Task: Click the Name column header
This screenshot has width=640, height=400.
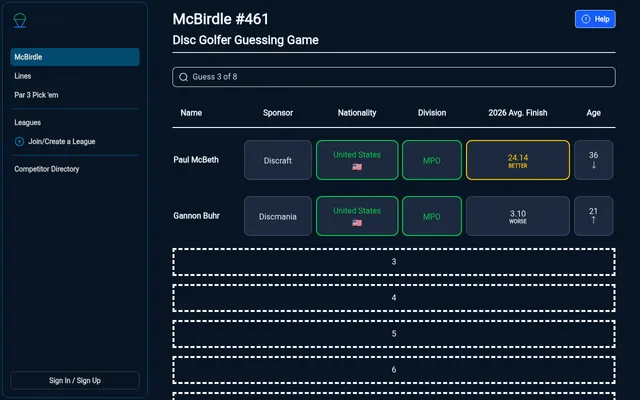Action: click(x=191, y=113)
